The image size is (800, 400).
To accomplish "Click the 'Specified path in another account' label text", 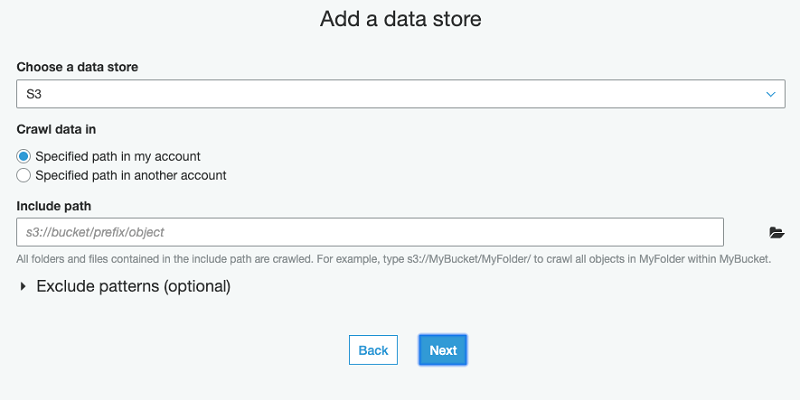I will coord(131,175).
